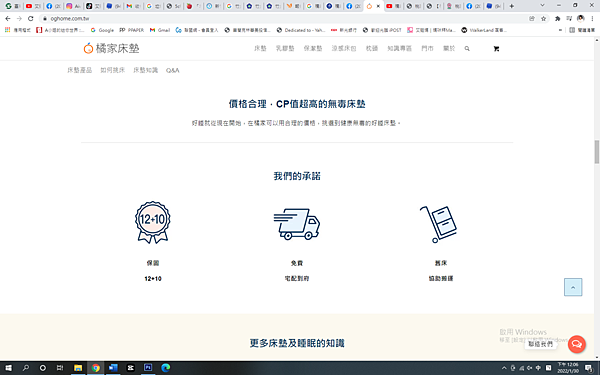Click the back-to-top arrow button
This screenshot has height=375, width=600.
tap(573, 287)
